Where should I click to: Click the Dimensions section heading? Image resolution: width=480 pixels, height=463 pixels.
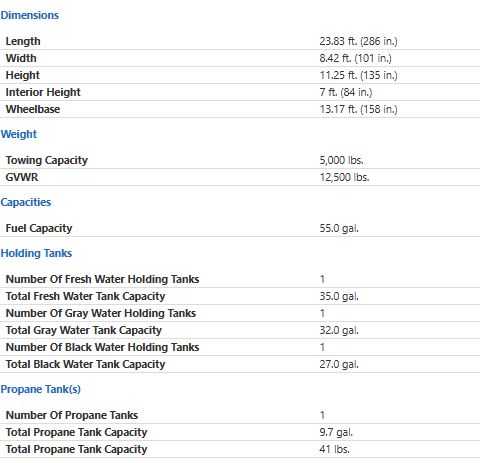coord(30,15)
